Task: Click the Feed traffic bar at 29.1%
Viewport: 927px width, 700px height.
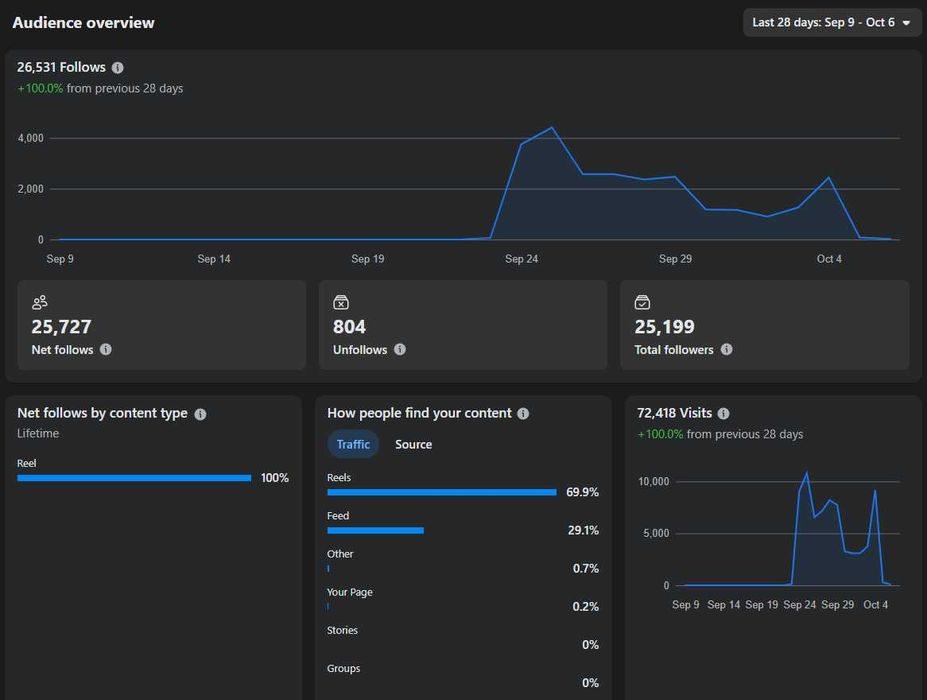Action: 375,530
